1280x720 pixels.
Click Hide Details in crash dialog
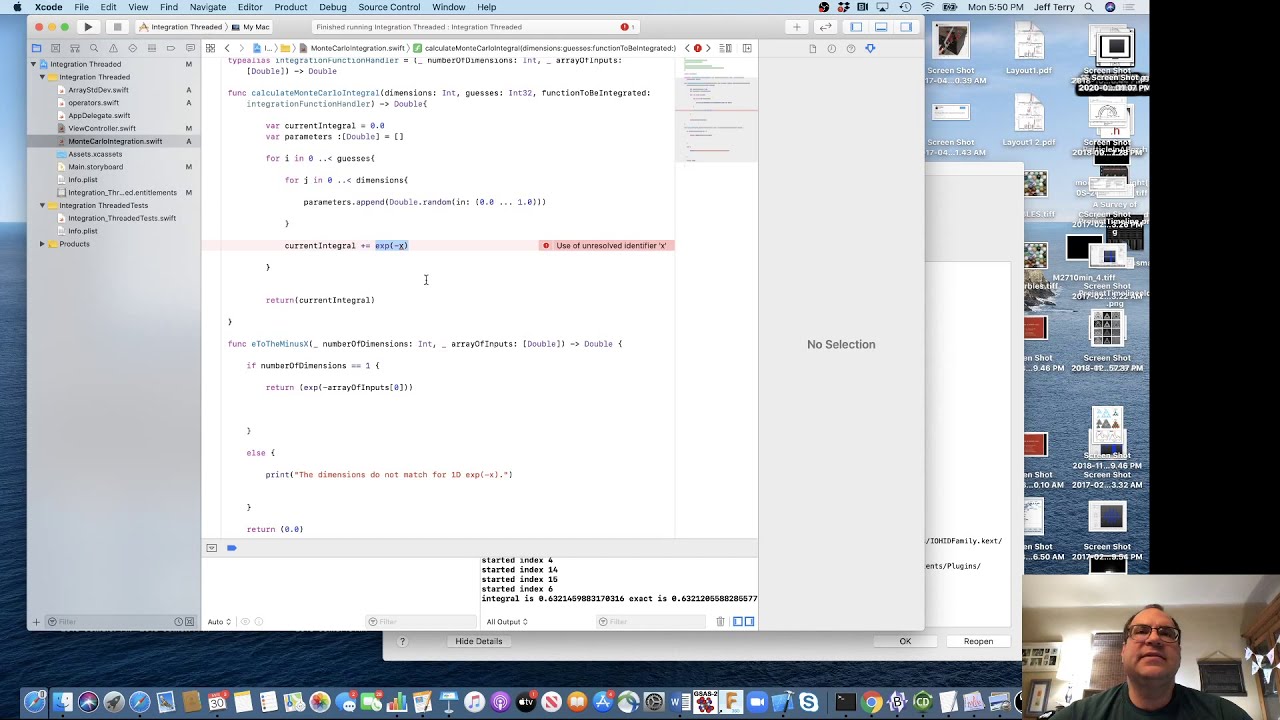pyautogui.click(x=479, y=641)
